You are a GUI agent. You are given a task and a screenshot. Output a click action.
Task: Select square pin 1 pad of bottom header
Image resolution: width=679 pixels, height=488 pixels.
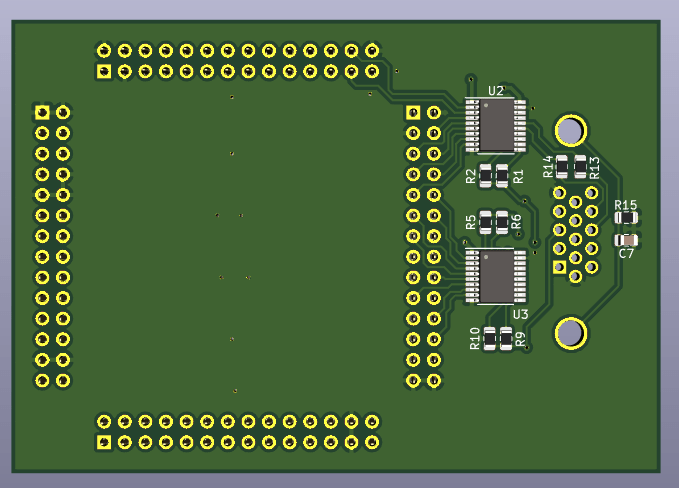[x=103, y=442]
